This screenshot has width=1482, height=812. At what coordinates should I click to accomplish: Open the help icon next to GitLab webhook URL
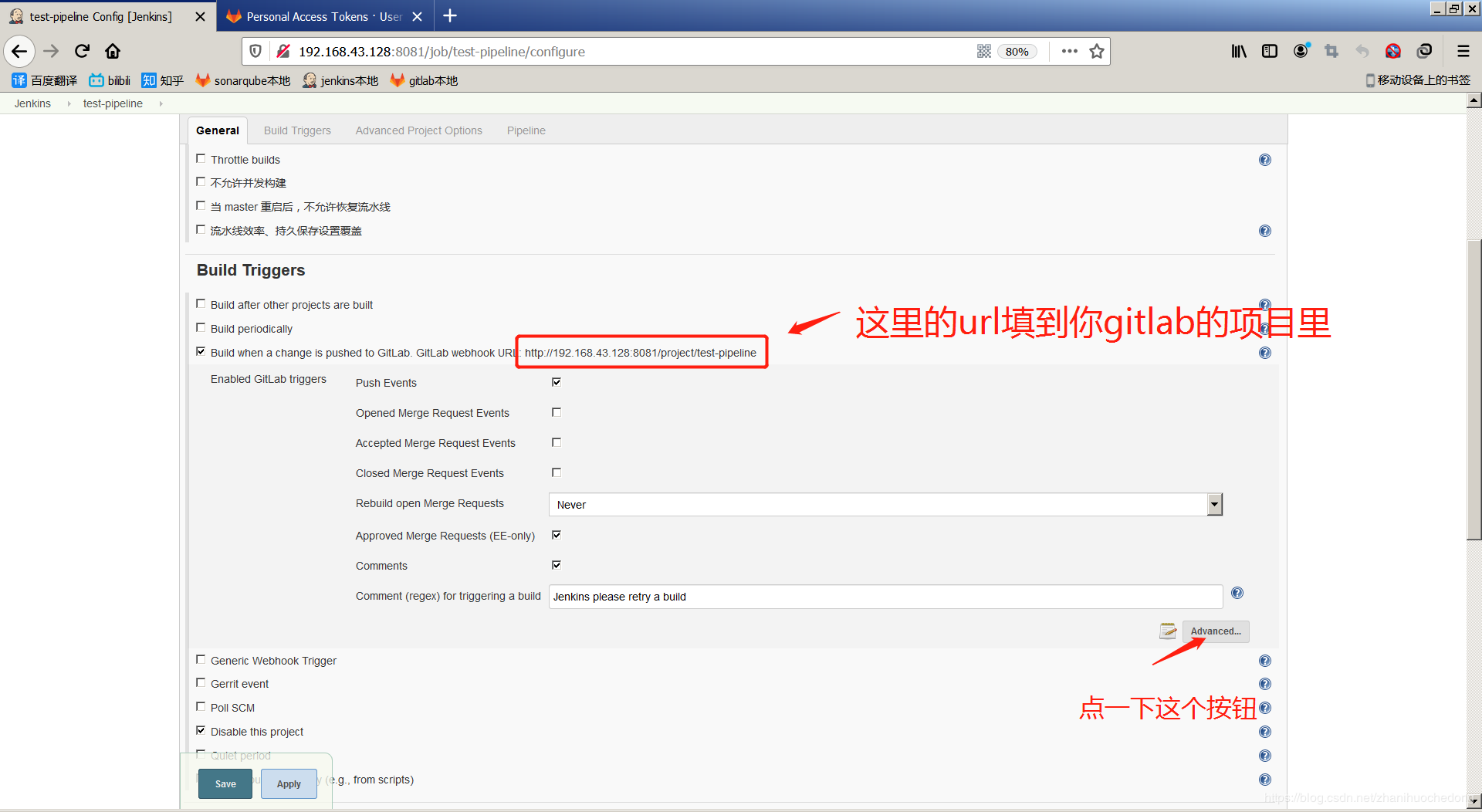click(1265, 353)
